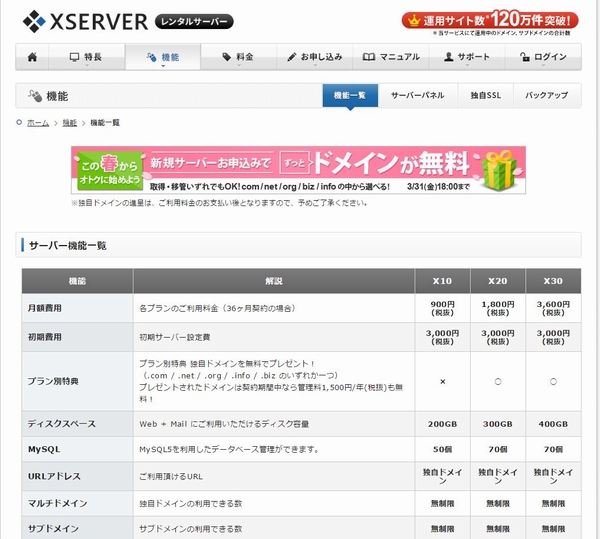600x539 pixels.
Task: Click the XSERVER logo
Action: pyautogui.click(x=85, y=21)
